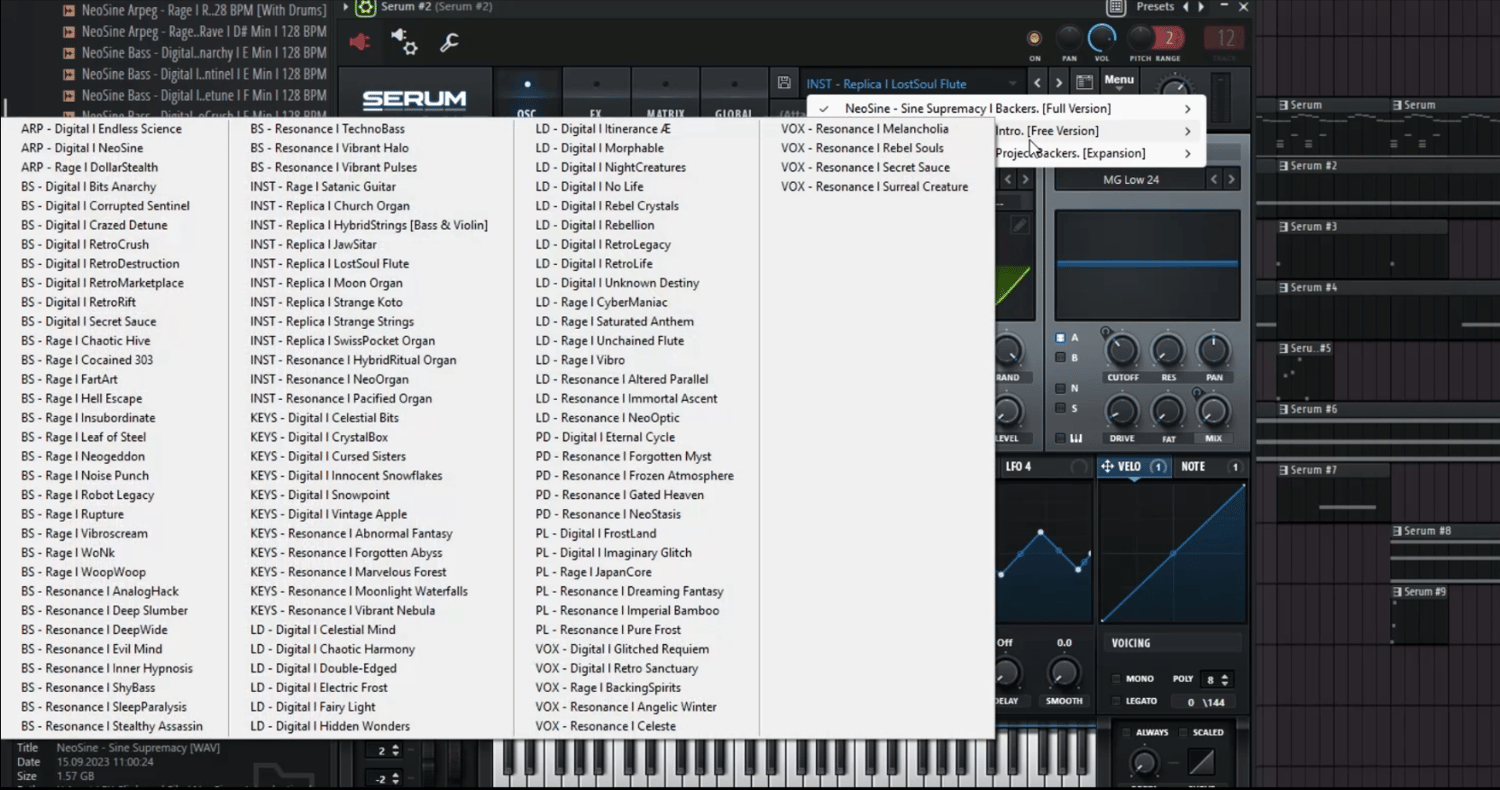Click the pitch RANGE value 2
Viewport: 1500px width, 790px height.
1168,39
